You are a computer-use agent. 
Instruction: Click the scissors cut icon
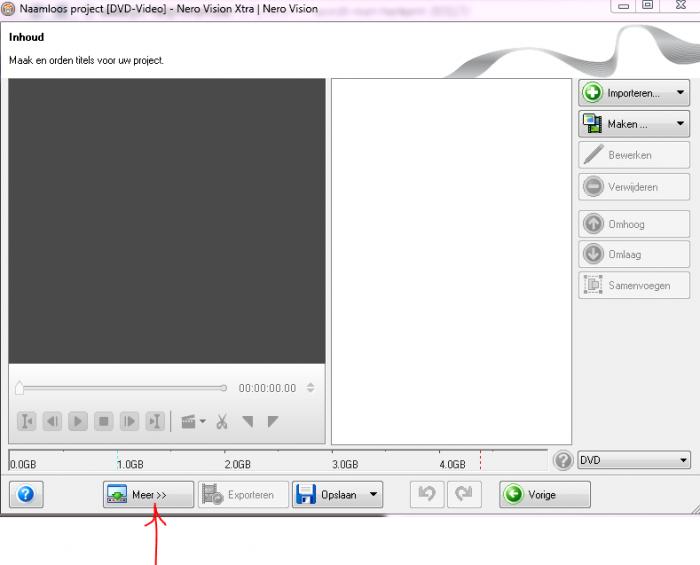click(x=222, y=421)
